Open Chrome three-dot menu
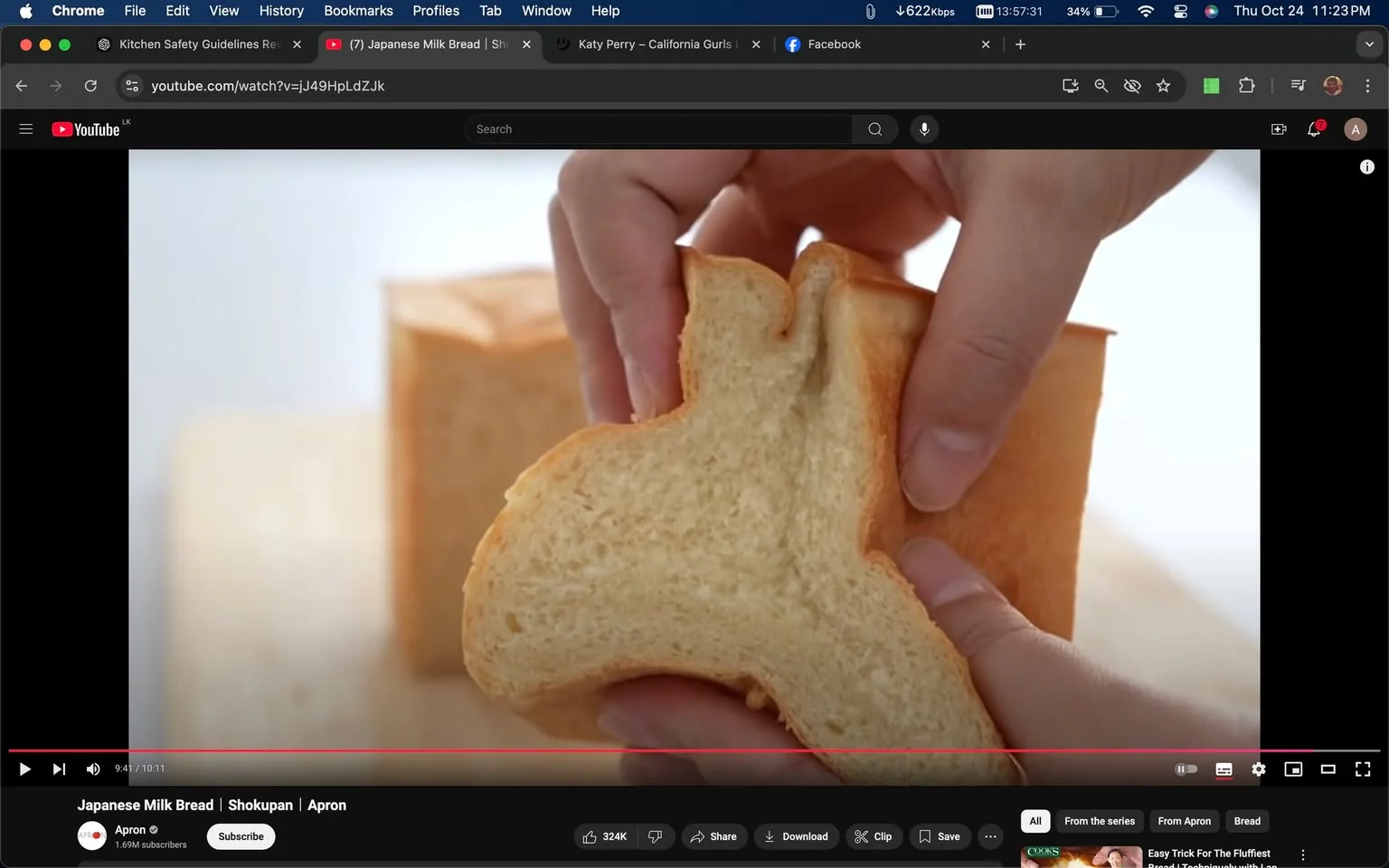The width and height of the screenshot is (1389, 868). [x=1367, y=86]
